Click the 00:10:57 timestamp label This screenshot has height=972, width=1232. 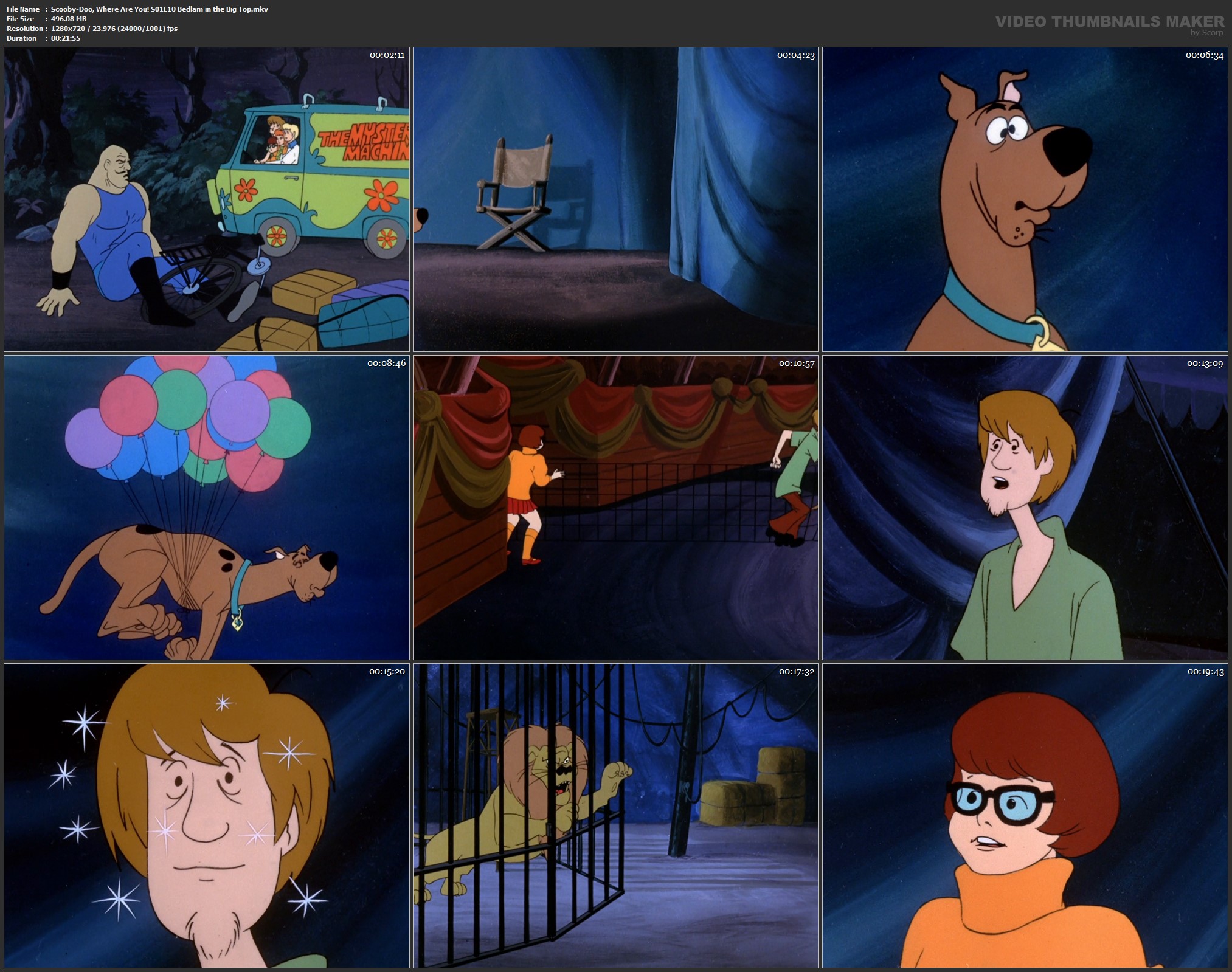(796, 364)
